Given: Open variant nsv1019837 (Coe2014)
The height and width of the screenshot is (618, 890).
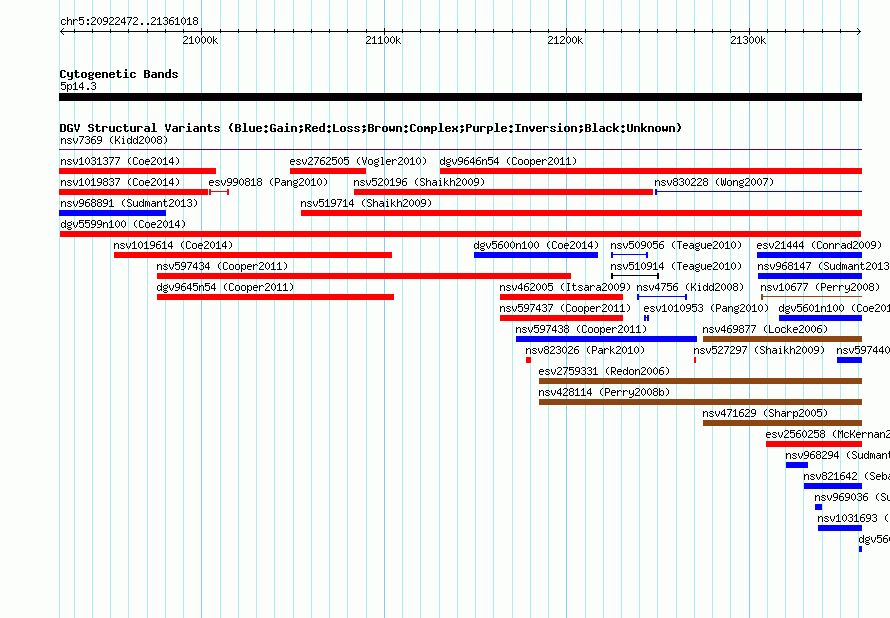Looking at the screenshot, I should click(x=120, y=182).
